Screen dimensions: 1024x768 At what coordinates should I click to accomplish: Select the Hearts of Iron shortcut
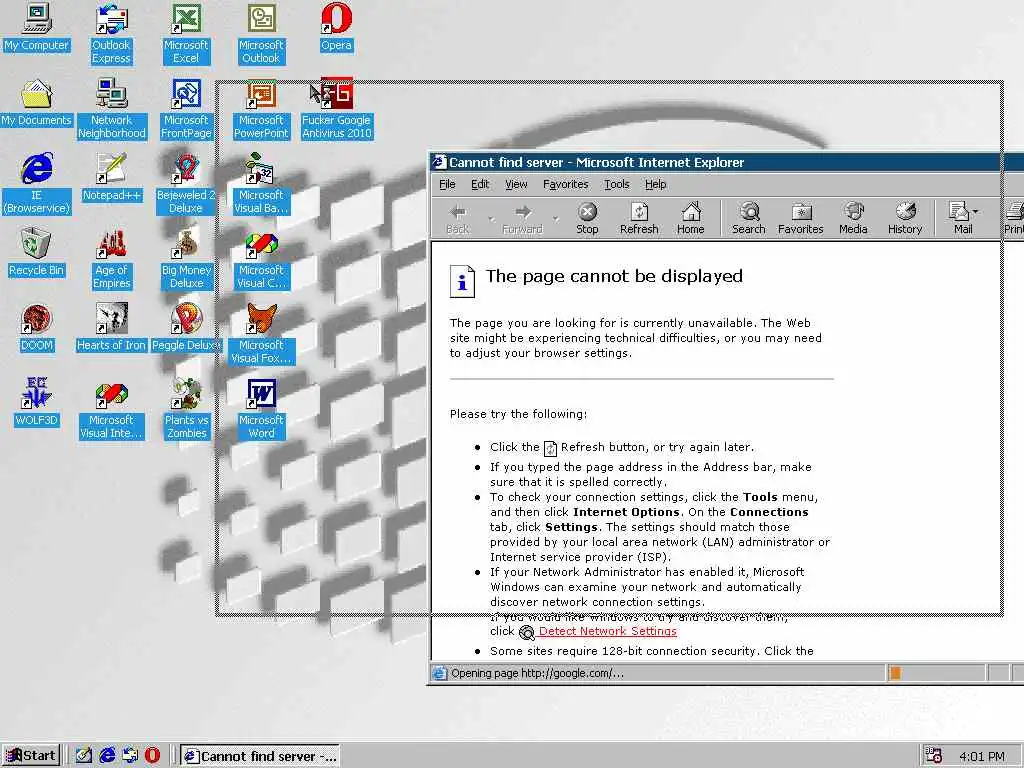point(112,327)
